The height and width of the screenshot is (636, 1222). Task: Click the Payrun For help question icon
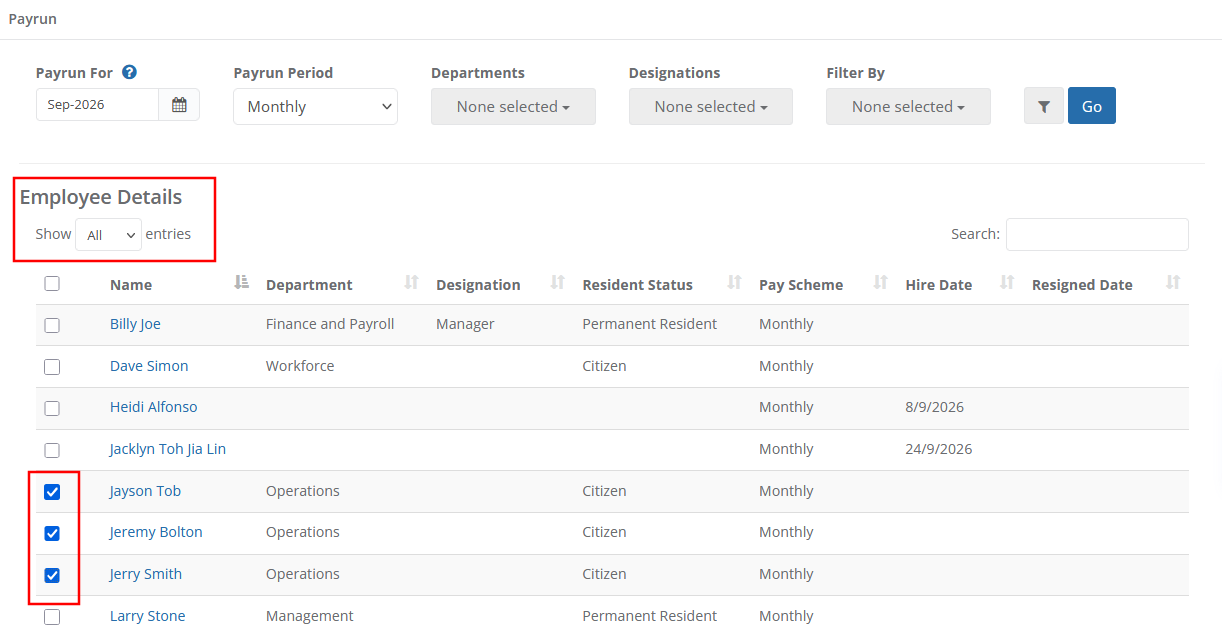click(129, 72)
